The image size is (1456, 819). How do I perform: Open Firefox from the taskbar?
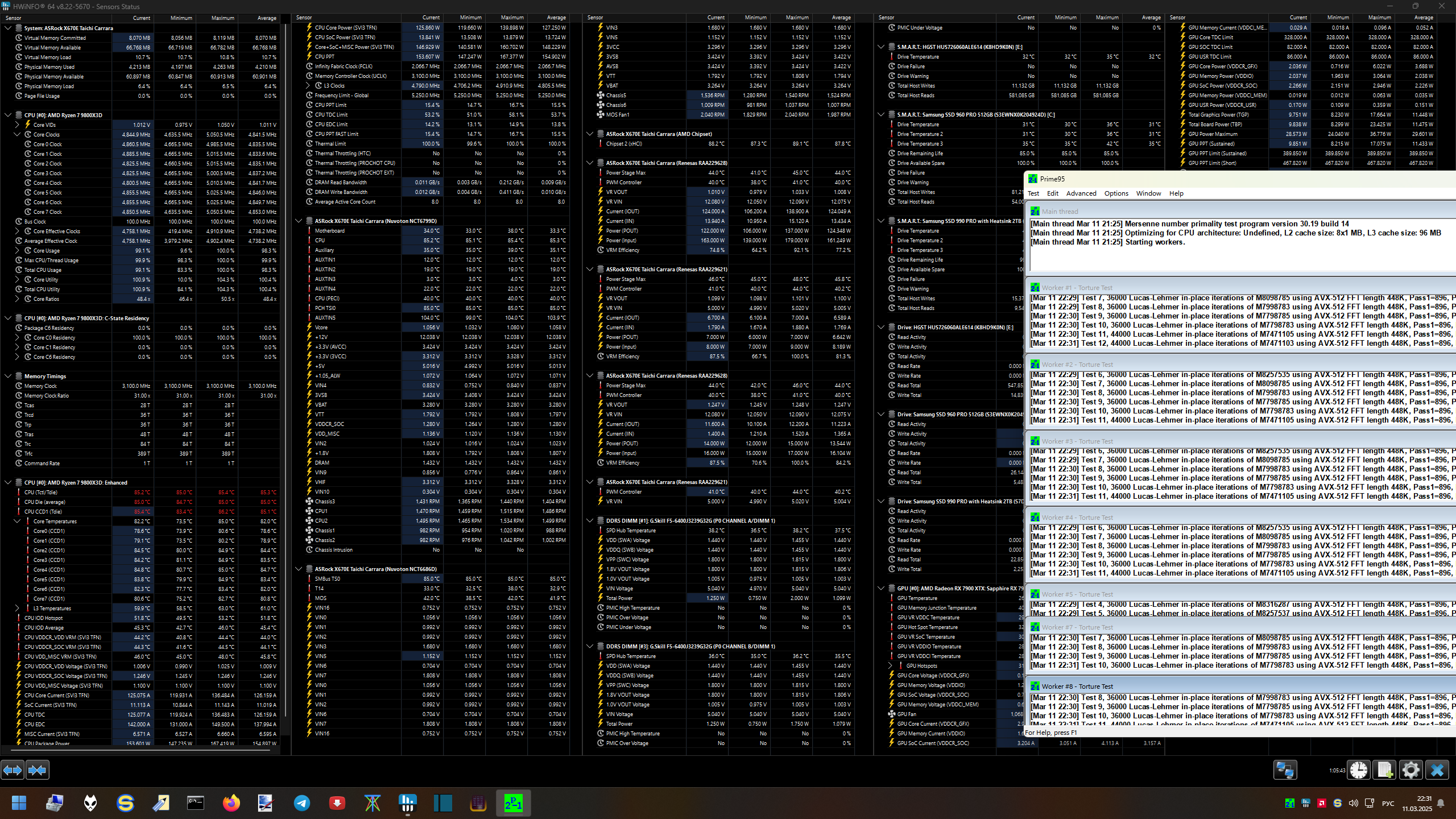tap(231, 803)
